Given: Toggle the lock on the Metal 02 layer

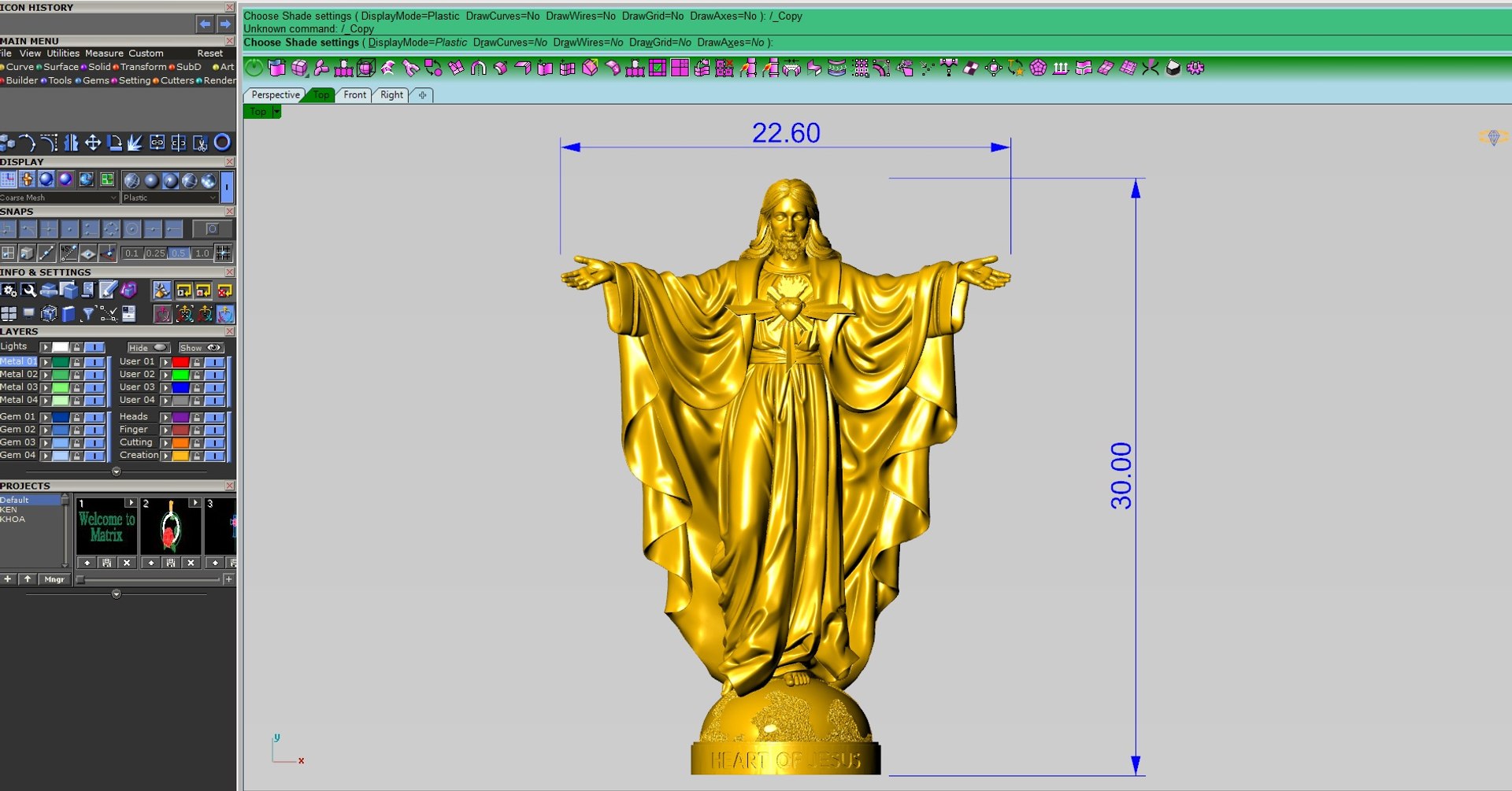Looking at the screenshot, I should (x=77, y=375).
